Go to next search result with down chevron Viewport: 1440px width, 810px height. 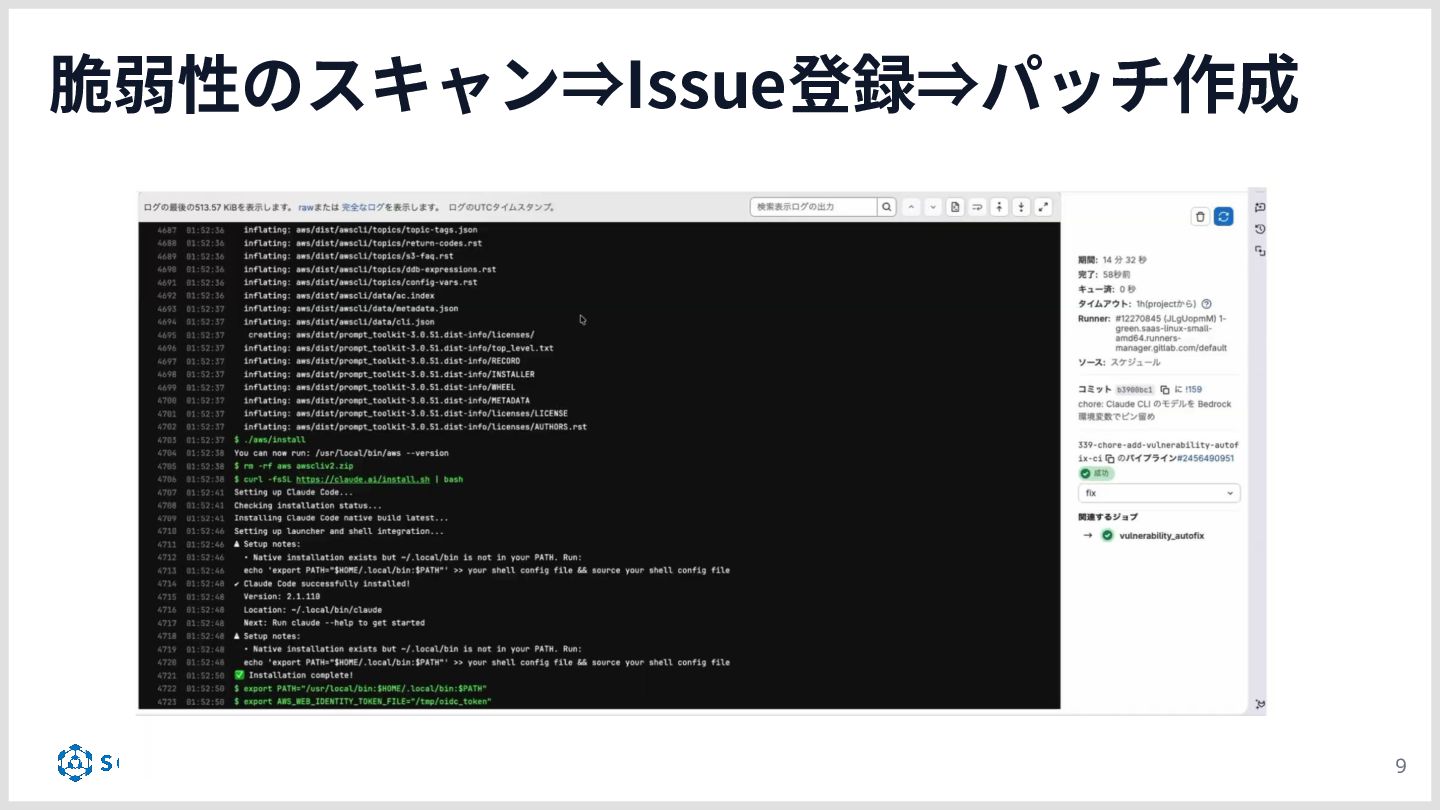coord(933,207)
